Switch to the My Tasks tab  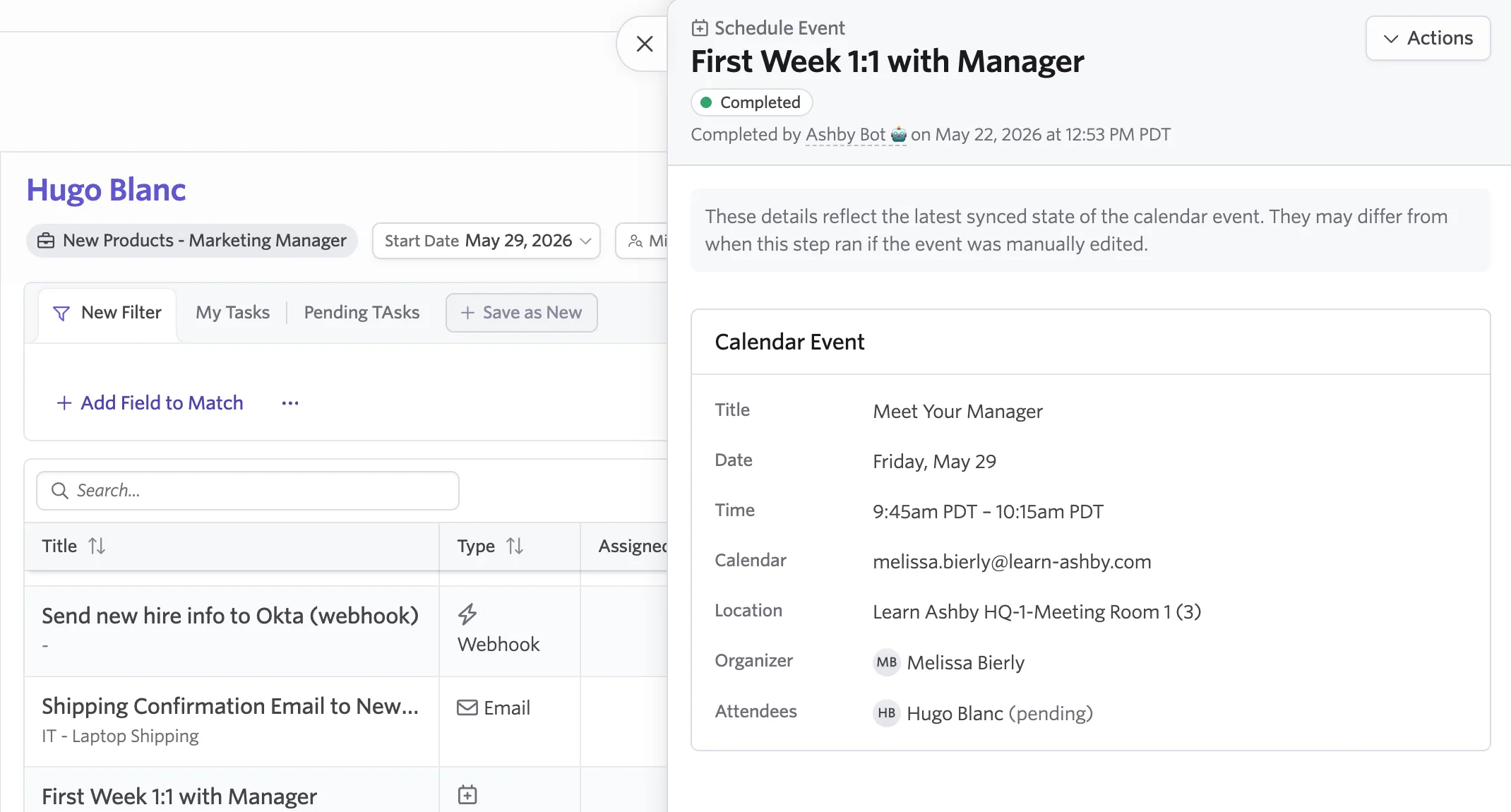(x=232, y=313)
